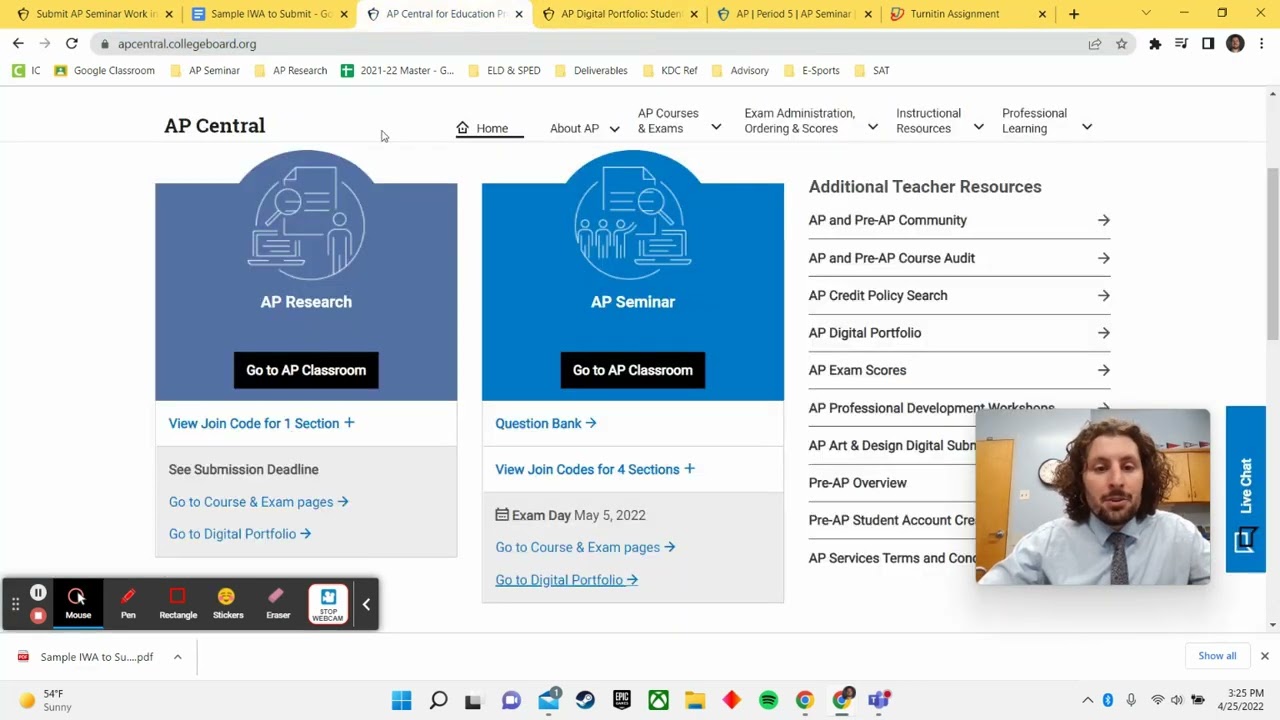1280x720 pixels.
Task: Click the recorder toolbar drag handle
Action: pyautogui.click(x=15, y=604)
